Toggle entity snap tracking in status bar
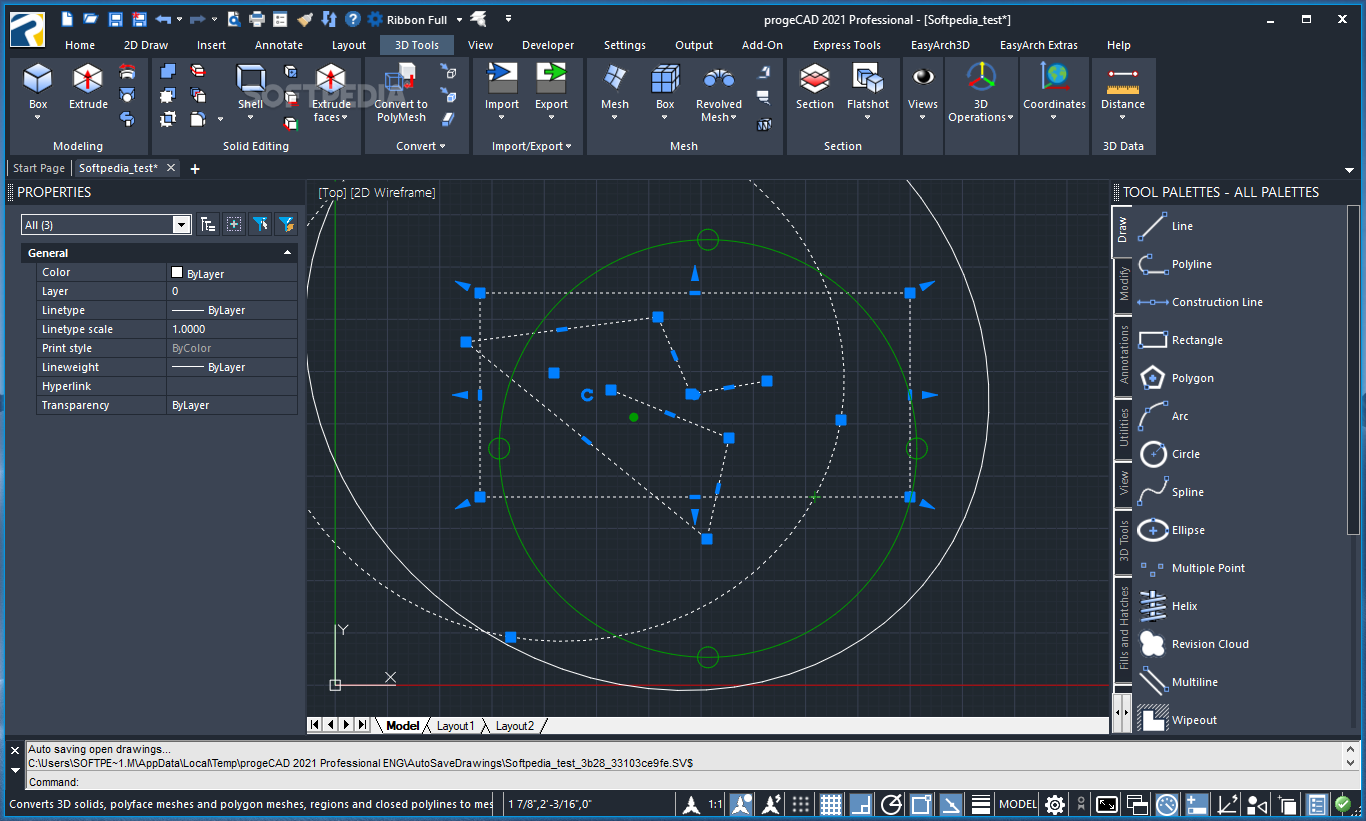1366x821 pixels. pos(951,804)
